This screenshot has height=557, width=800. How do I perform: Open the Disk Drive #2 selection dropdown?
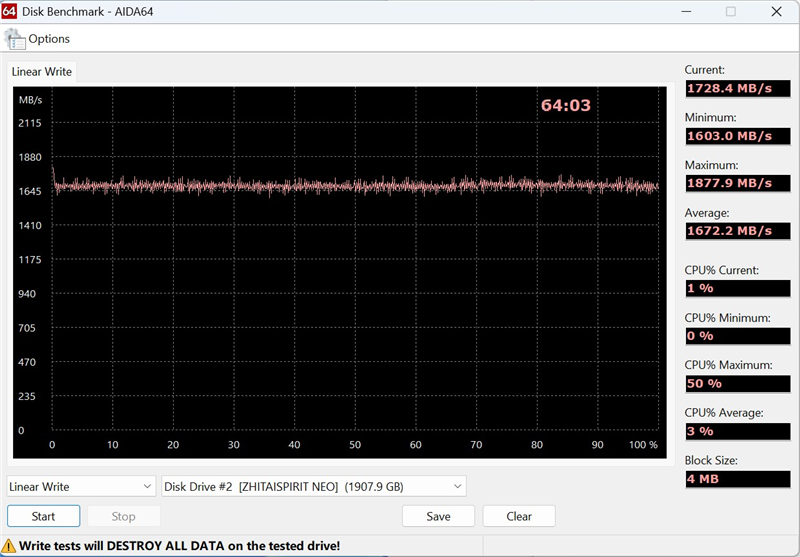(314, 487)
